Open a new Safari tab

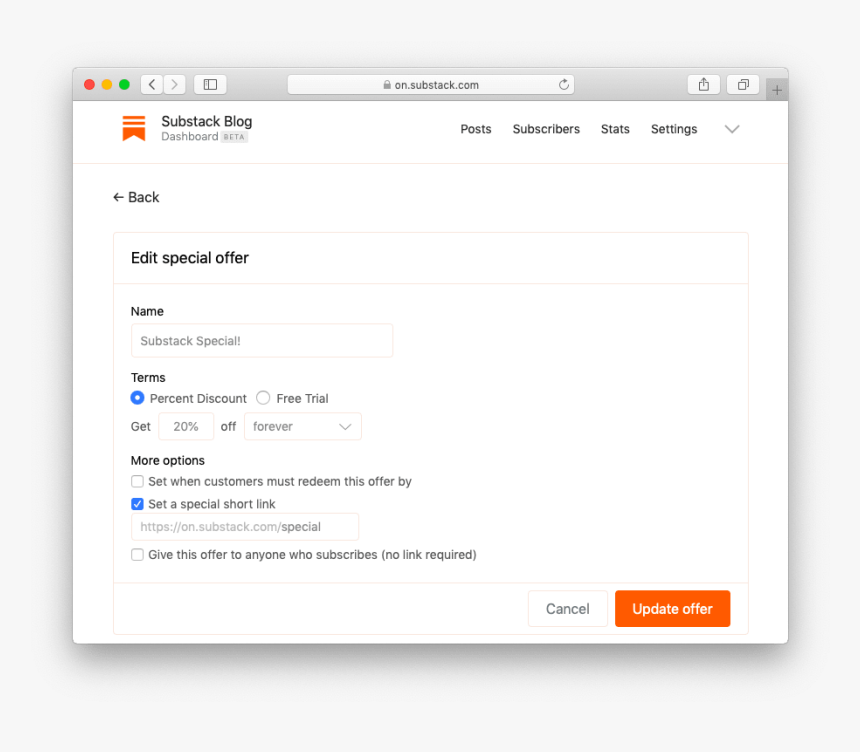tap(777, 90)
